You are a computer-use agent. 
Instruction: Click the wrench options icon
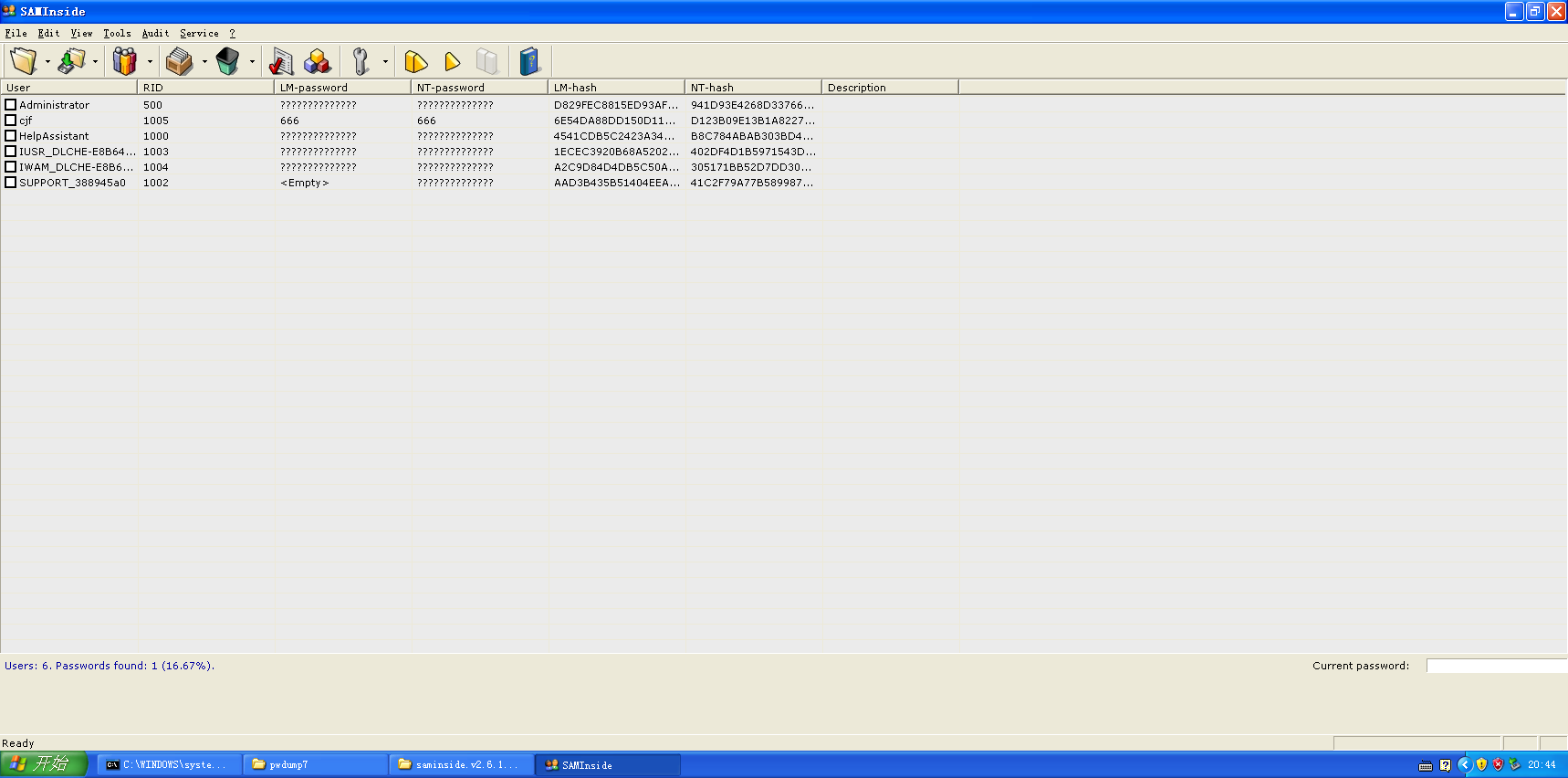(361, 61)
